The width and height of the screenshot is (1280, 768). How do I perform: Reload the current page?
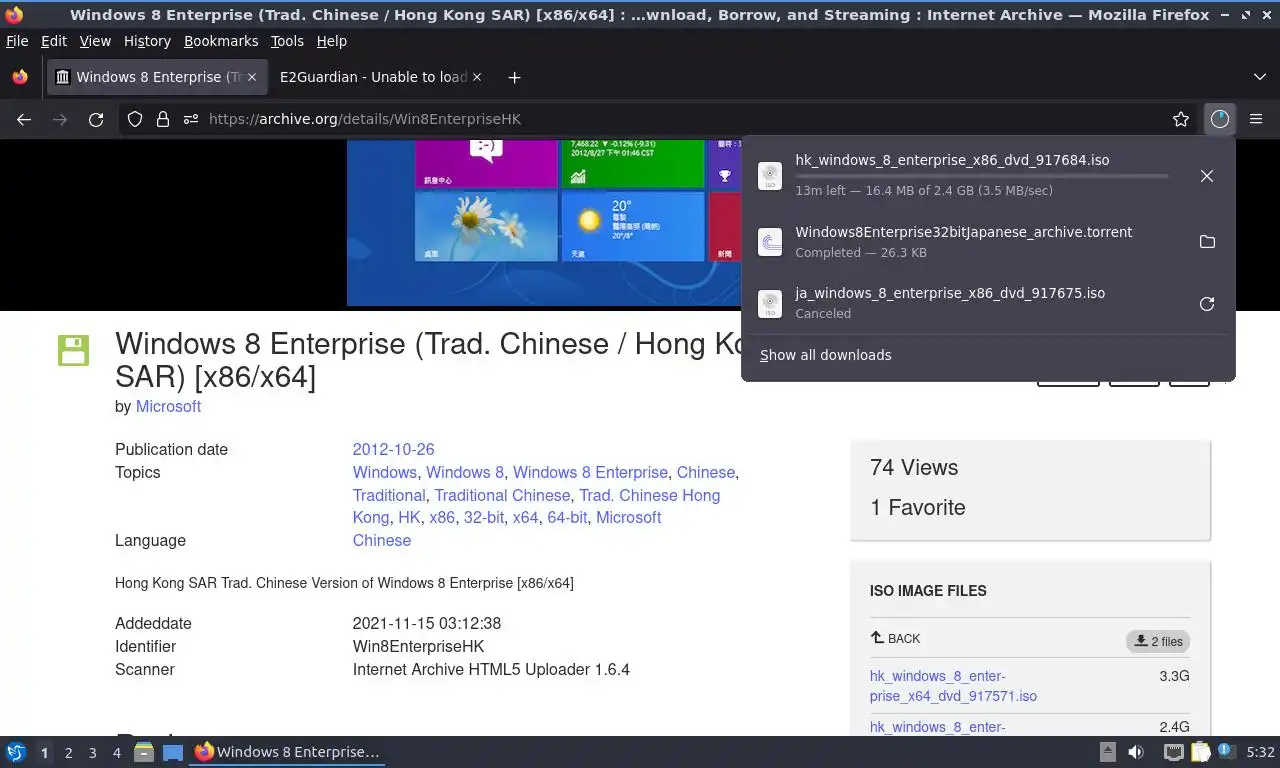pos(96,119)
